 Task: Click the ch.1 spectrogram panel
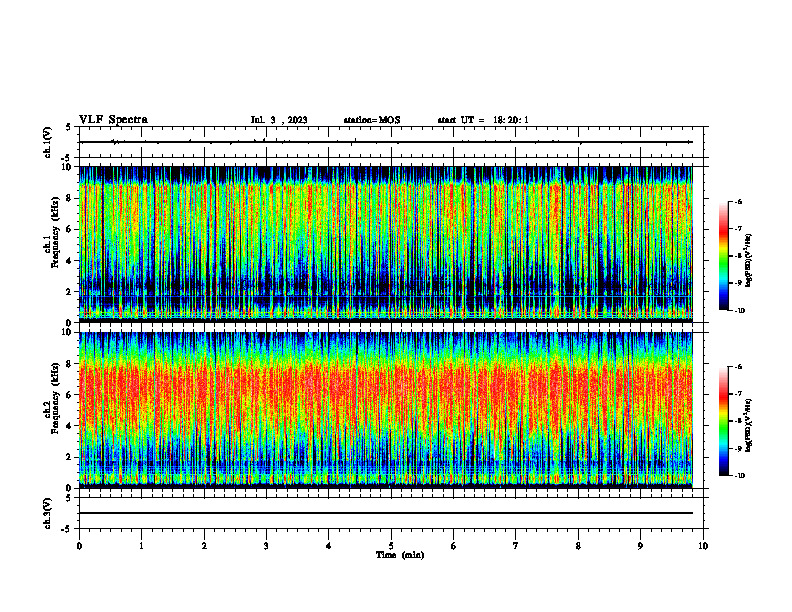[386, 244]
